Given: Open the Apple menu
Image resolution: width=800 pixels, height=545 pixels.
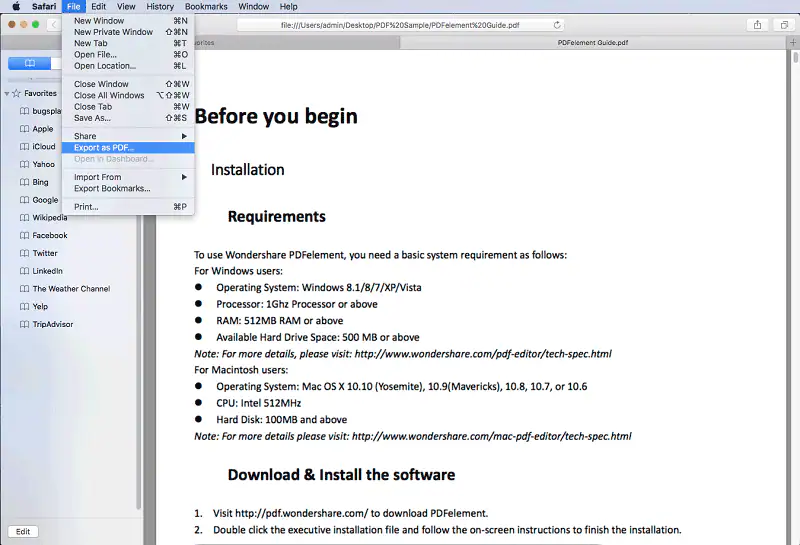Looking at the screenshot, I should (x=16, y=7).
